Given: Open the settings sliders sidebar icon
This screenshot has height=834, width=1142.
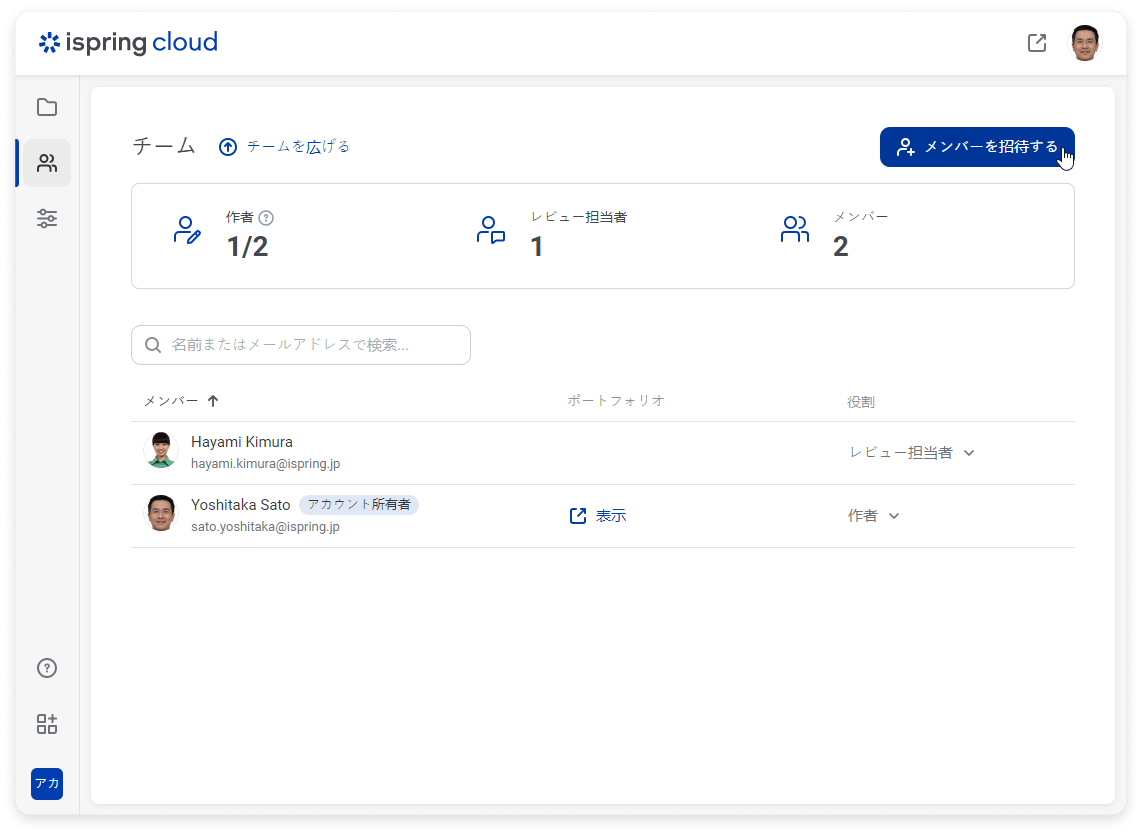Looking at the screenshot, I should 47,218.
